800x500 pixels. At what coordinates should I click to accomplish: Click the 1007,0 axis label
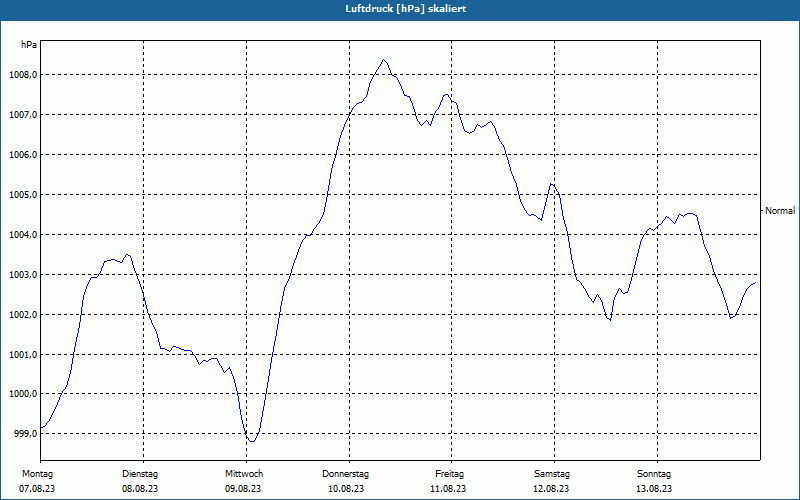click(23, 115)
